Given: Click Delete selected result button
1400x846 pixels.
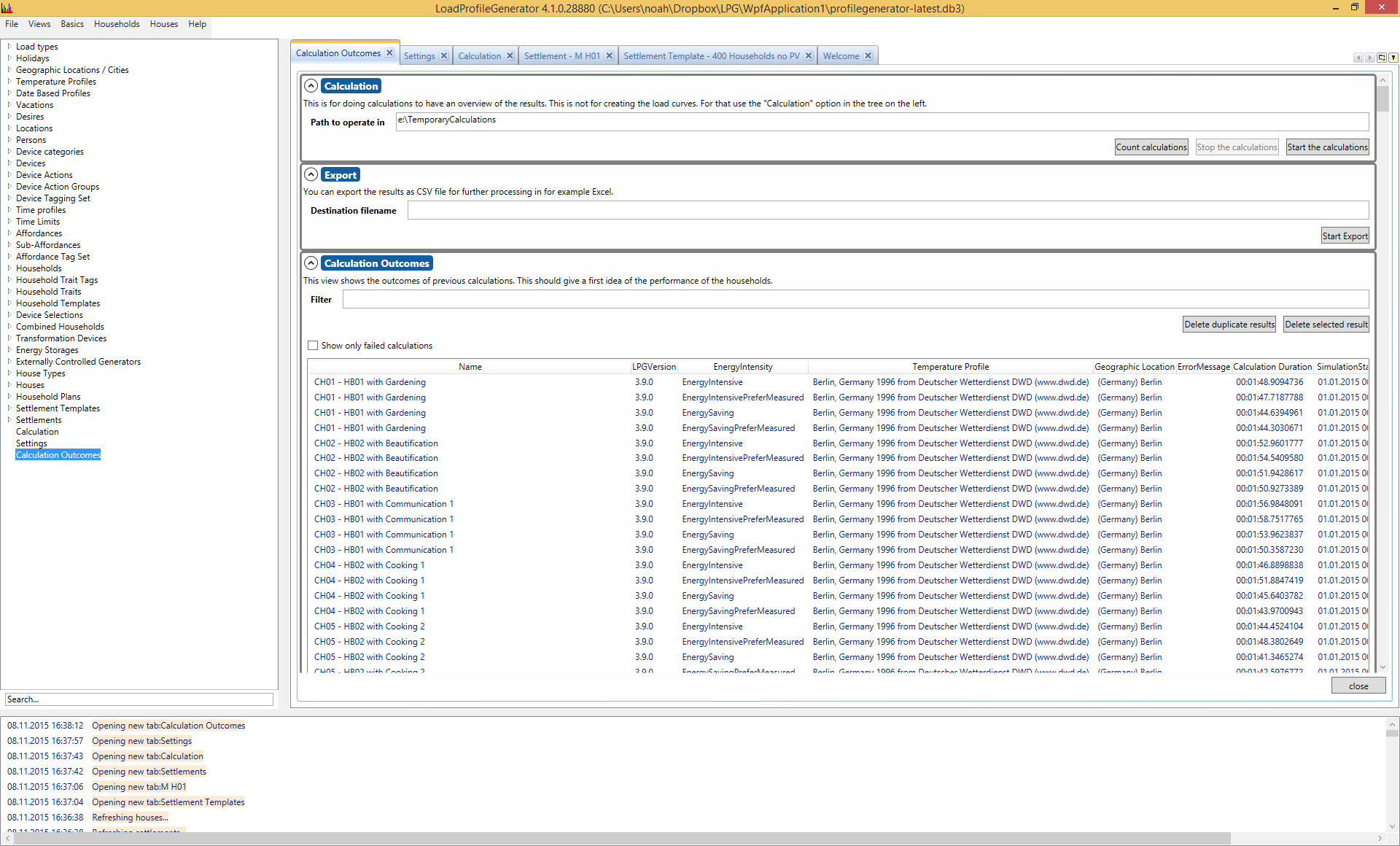Looking at the screenshot, I should click(1326, 325).
